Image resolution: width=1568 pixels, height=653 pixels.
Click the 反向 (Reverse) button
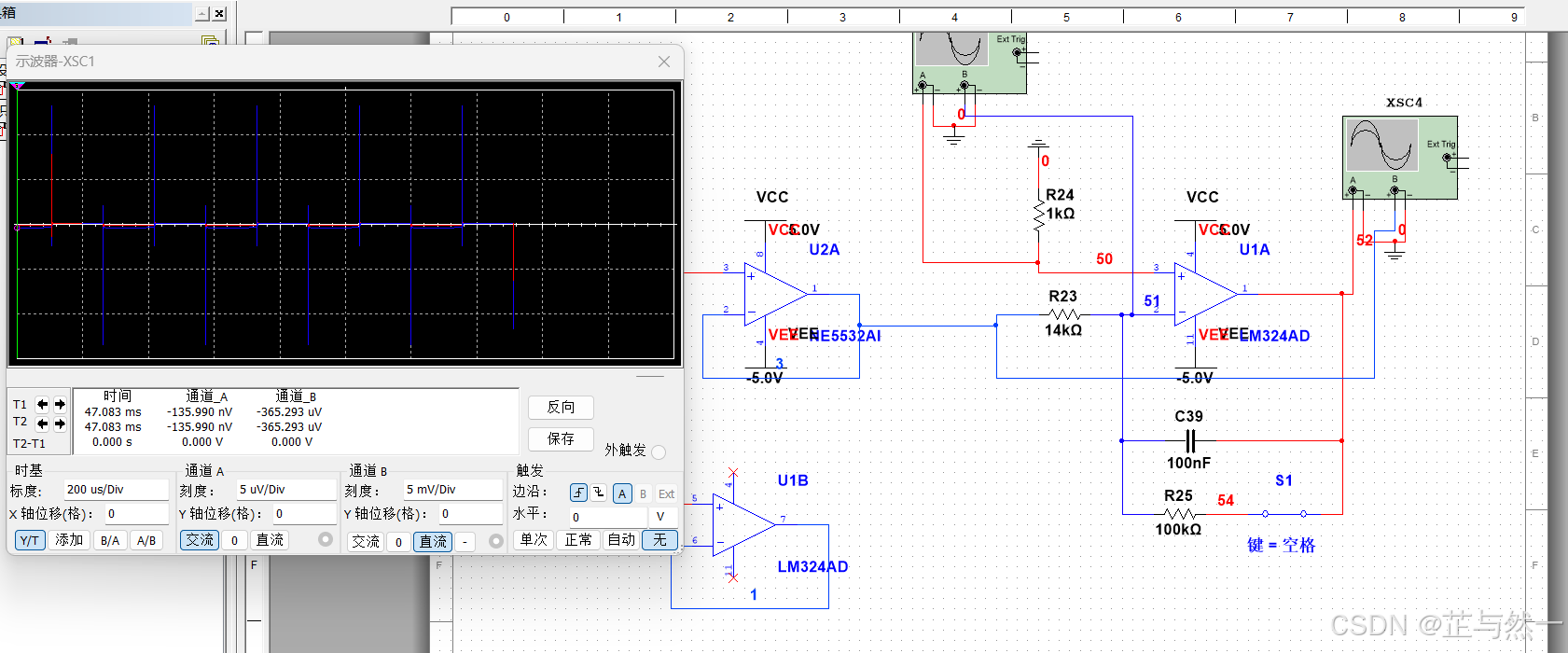click(x=561, y=408)
